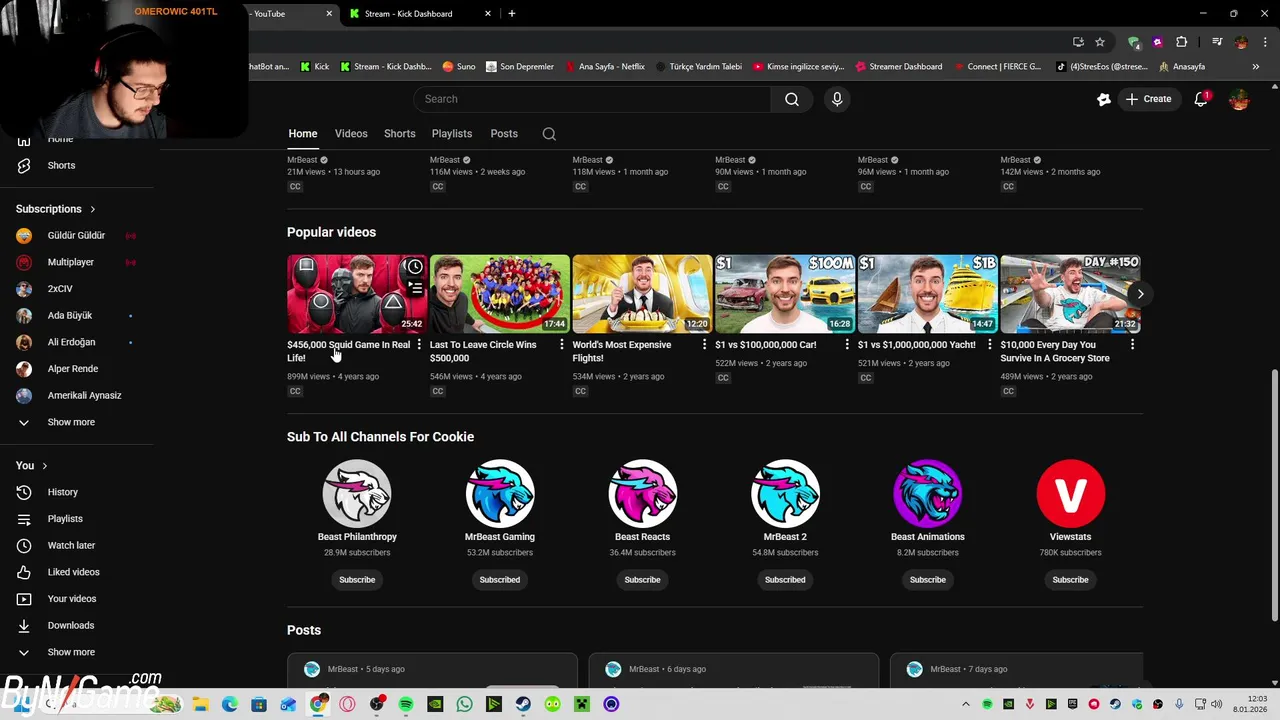1280x720 pixels.
Task: Open the Beast Philanthropy channel avatar
Action: [x=357, y=493]
